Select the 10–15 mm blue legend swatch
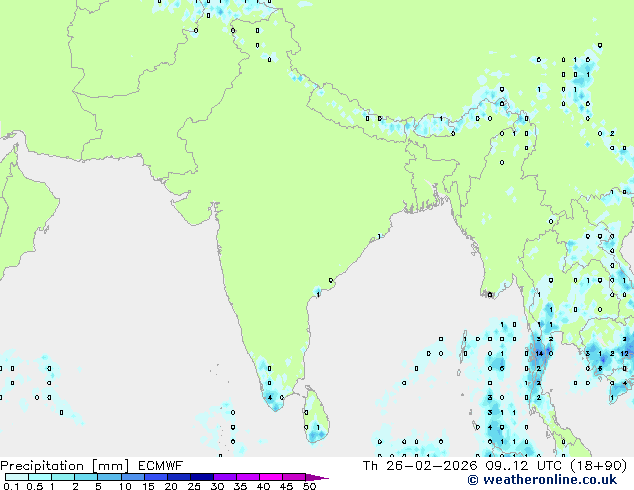Image resolution: width=634 pixels, height=490 pixels. tap(132, 477)
